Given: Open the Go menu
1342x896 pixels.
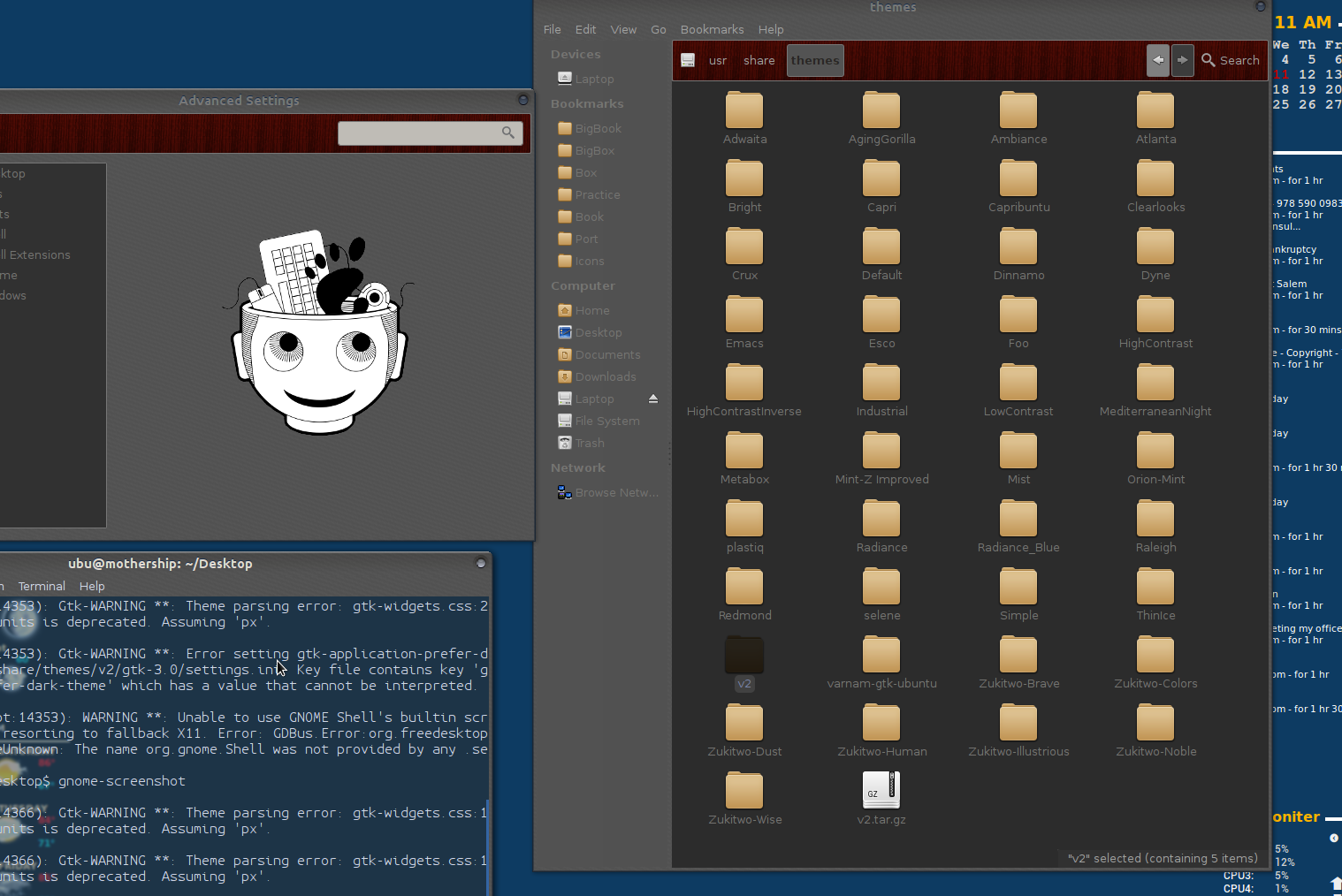Looking at the screenshot, I should click(x=659, y=30).
